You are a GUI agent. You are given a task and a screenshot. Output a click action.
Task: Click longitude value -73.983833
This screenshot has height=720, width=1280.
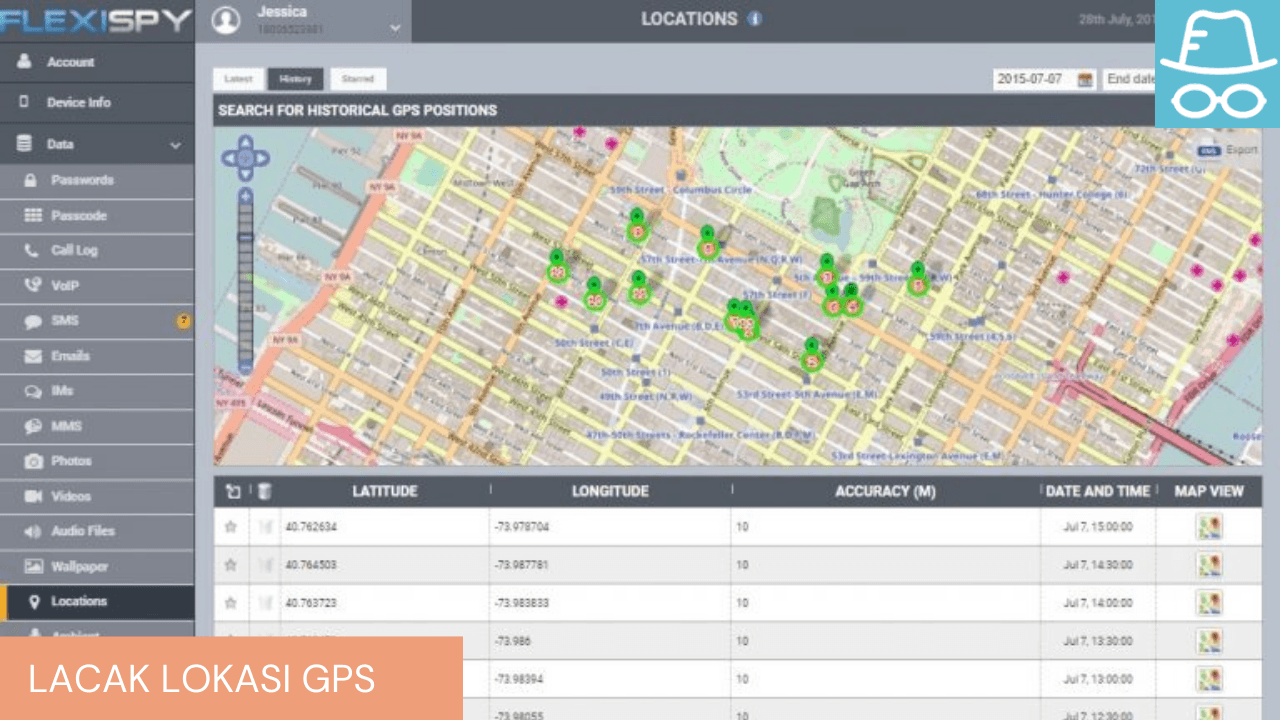click(522, 603)
